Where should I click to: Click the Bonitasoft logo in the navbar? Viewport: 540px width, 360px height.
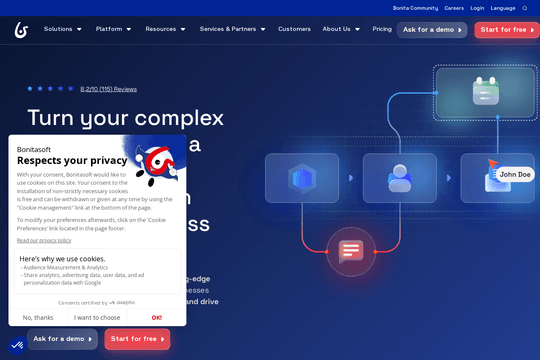(21, 30)
